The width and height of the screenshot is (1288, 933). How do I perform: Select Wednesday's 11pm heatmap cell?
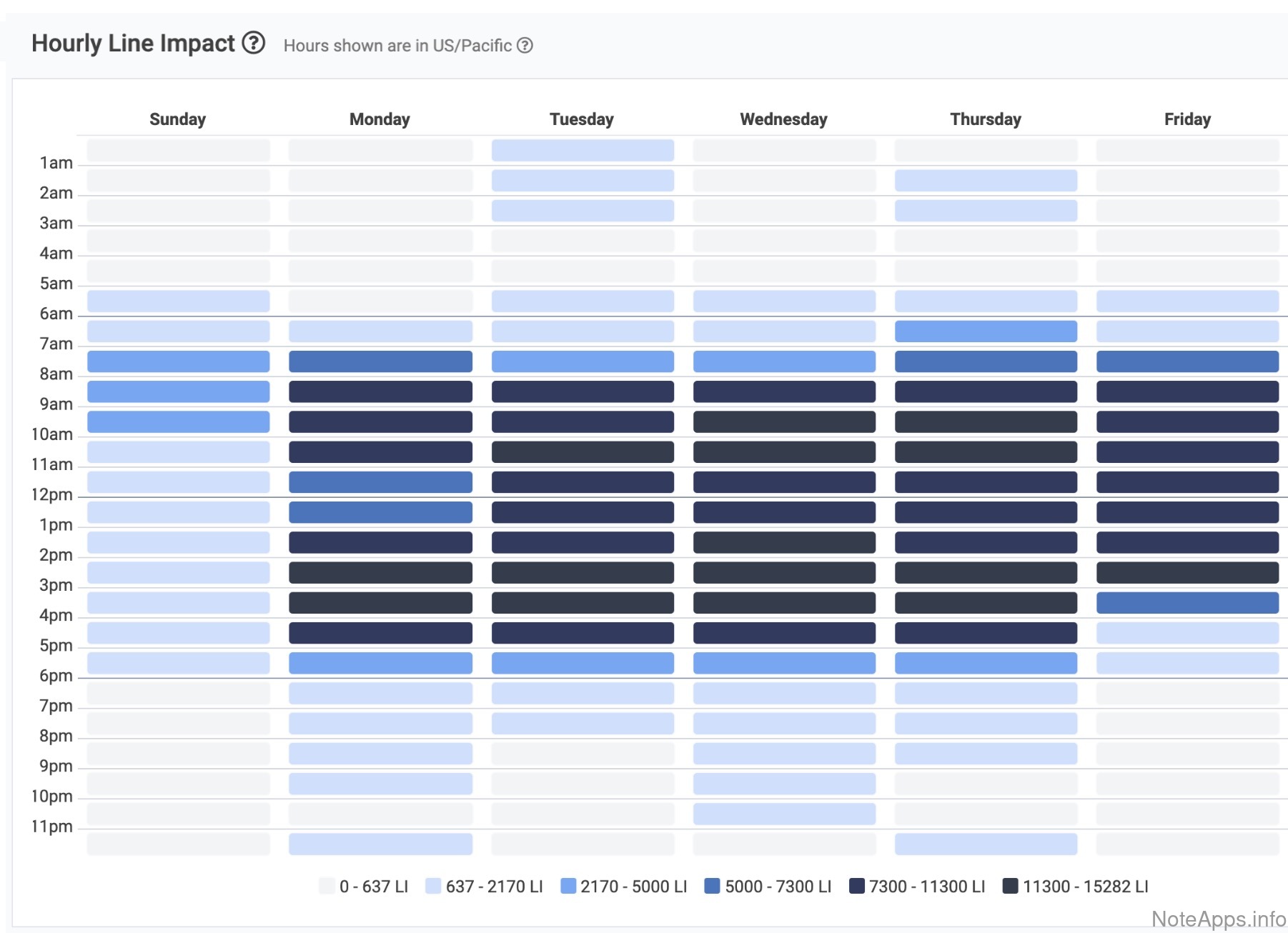pyautogui.click(x=784, y=844)
